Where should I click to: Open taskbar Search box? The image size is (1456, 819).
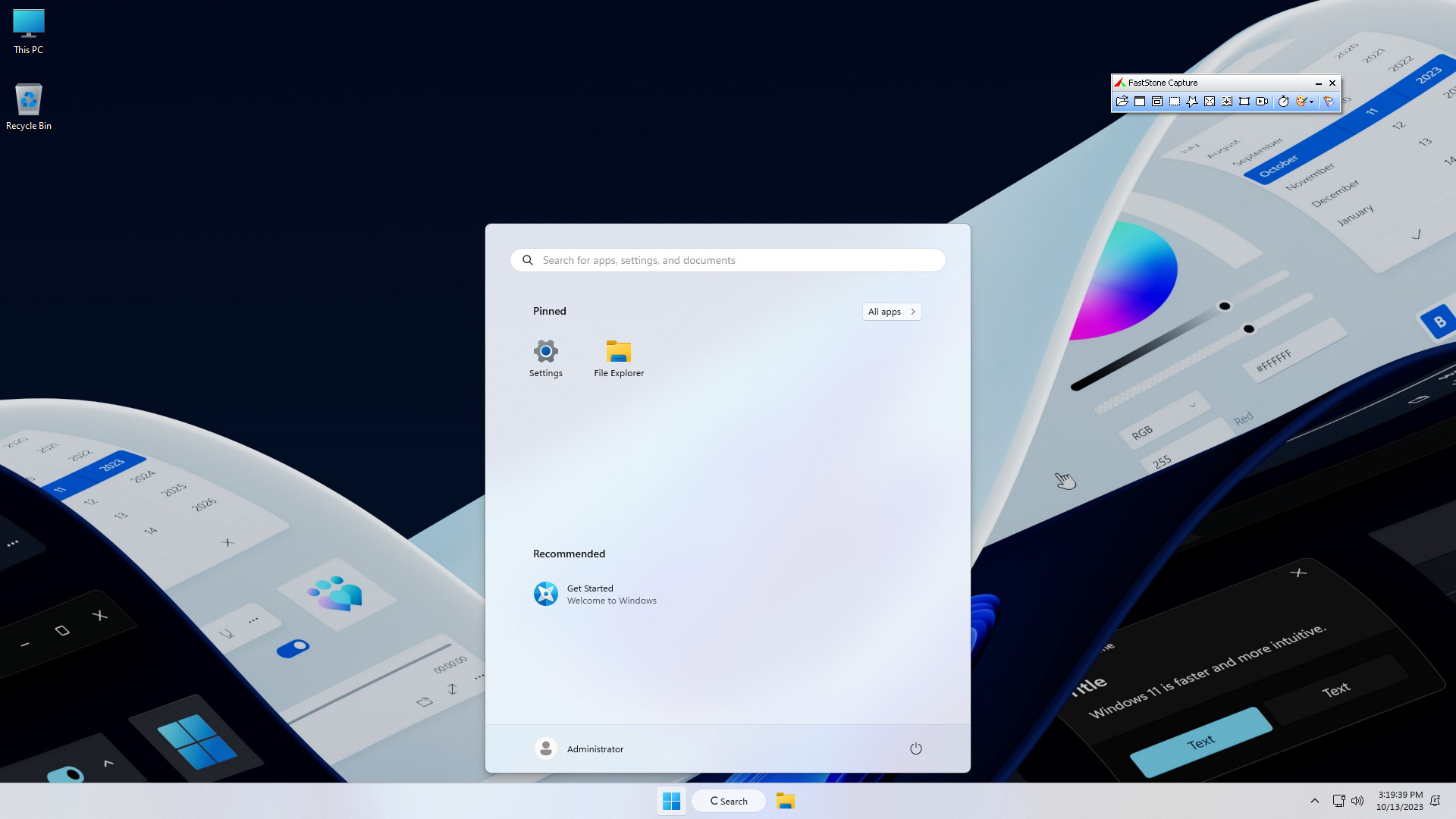coord(728,801)
